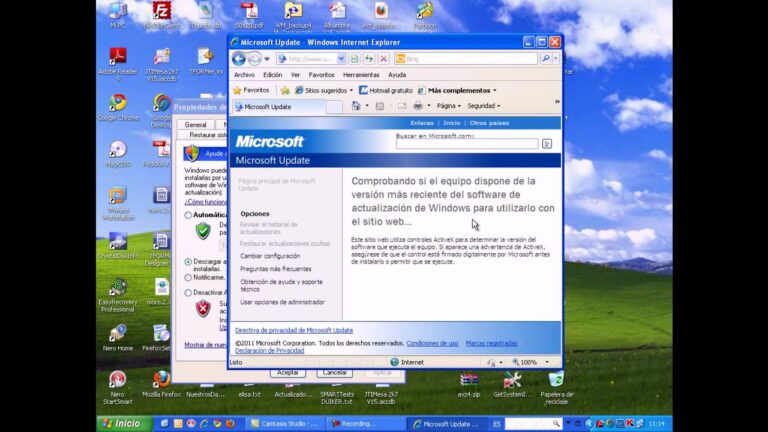768x432 pixels.
Task: Open the Ver menu
Action: [x=295, y=75]
